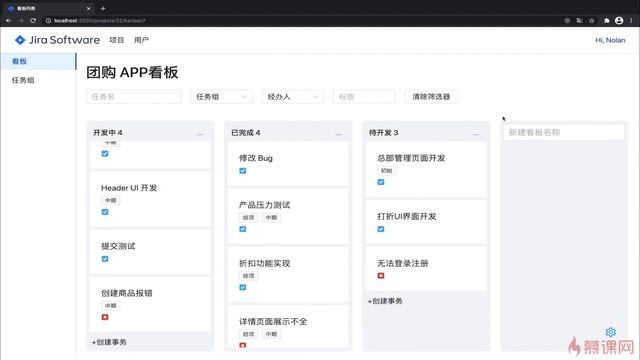640x360 pixels.
Task: Open the 产品压力测试 task card
Action: (x=288, y=216)
